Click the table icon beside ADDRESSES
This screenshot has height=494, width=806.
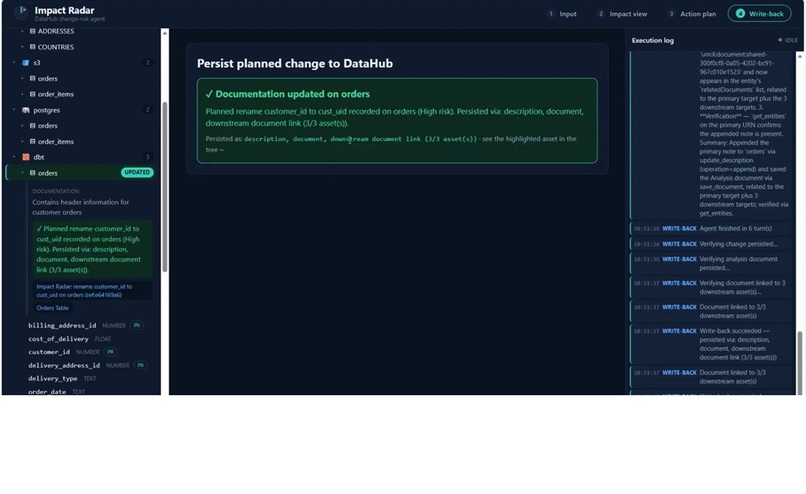point(32,31)
